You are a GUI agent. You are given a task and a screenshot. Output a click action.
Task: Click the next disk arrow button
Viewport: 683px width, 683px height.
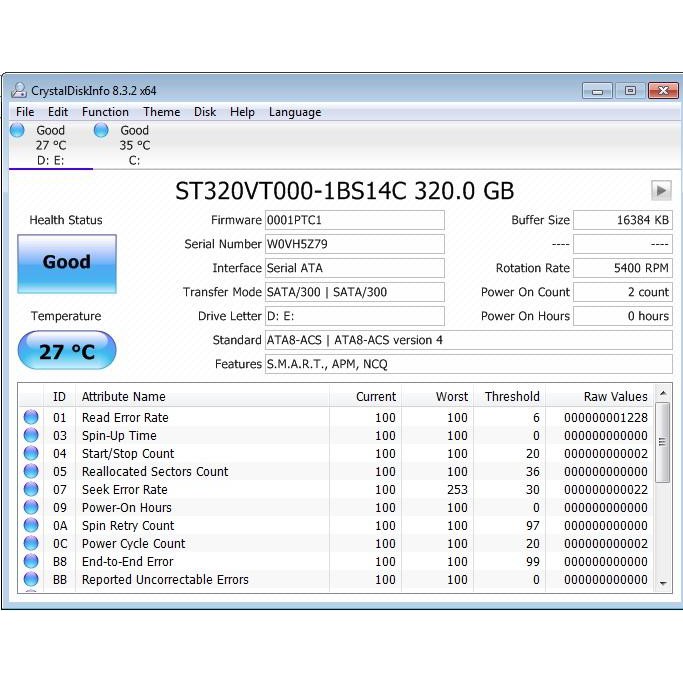660,190
